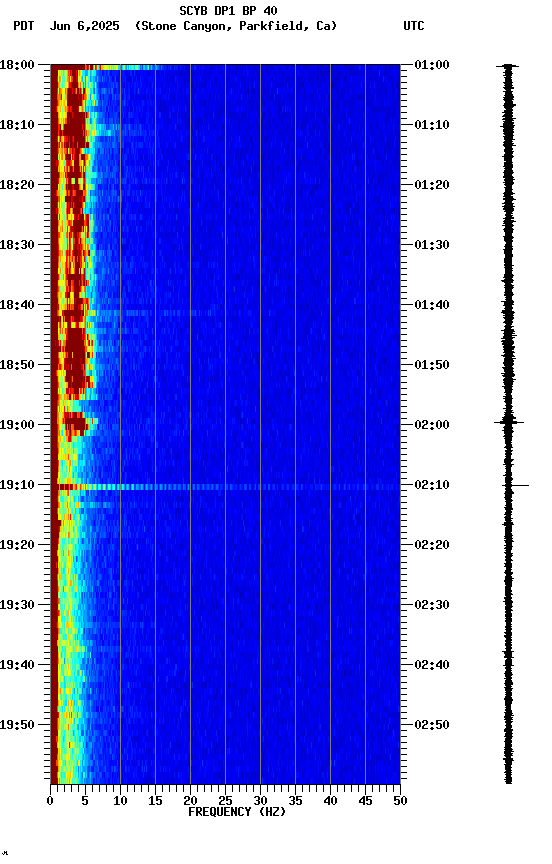This screenshot has height=864, width=552.
Task: Click the seismogram spike at 02:00 UTC
Action: click(x=508, y=423)
